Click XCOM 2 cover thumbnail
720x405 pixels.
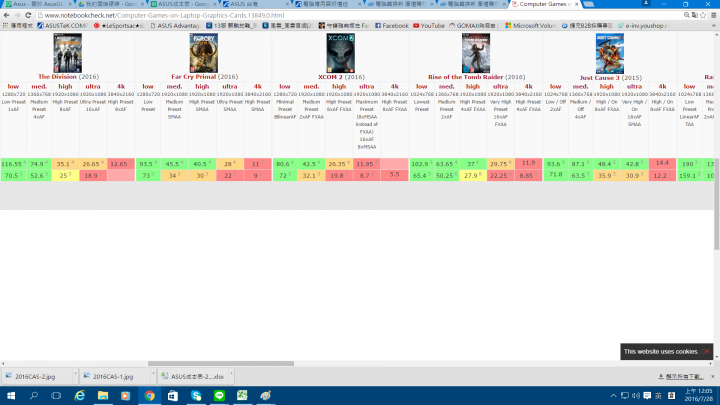coord(340,53)
